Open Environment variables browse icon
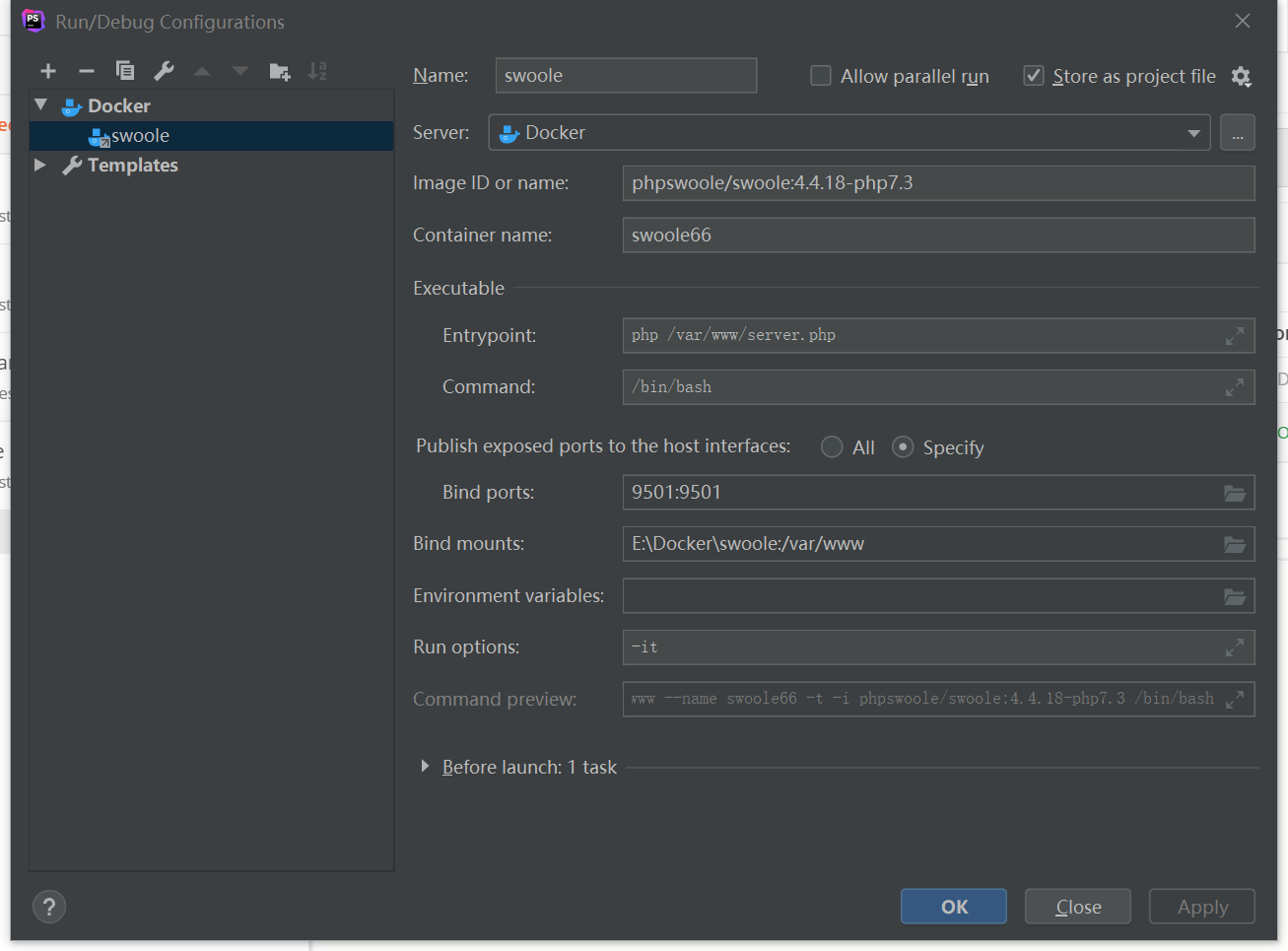This screenshot has width=1288, height=951. [1235, 596]
